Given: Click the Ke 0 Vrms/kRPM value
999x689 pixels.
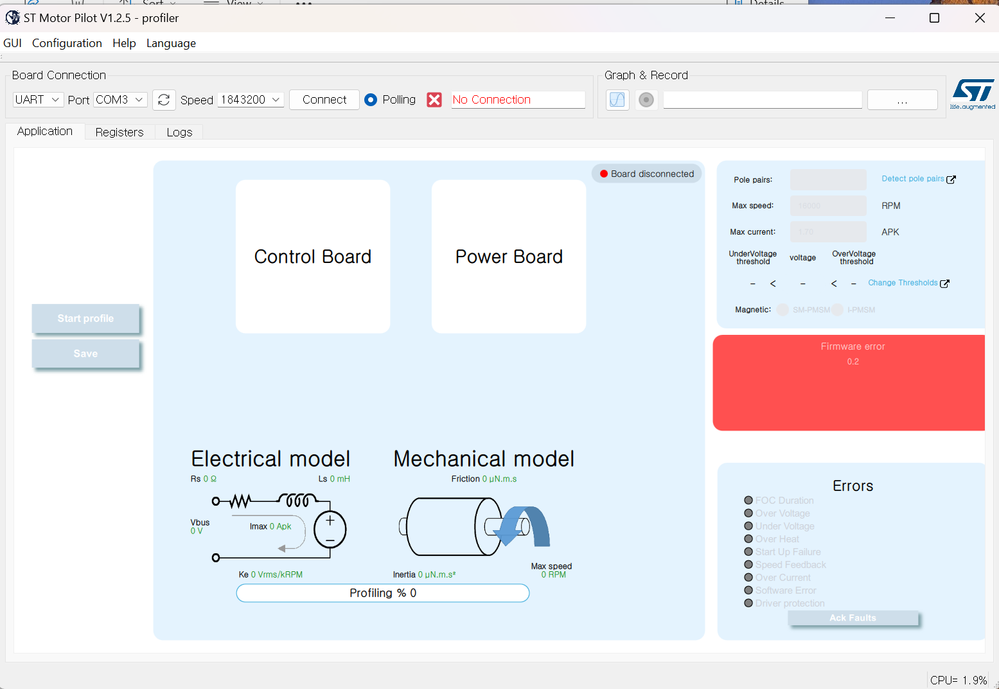Looking at the screenshot, I should 270,575.
